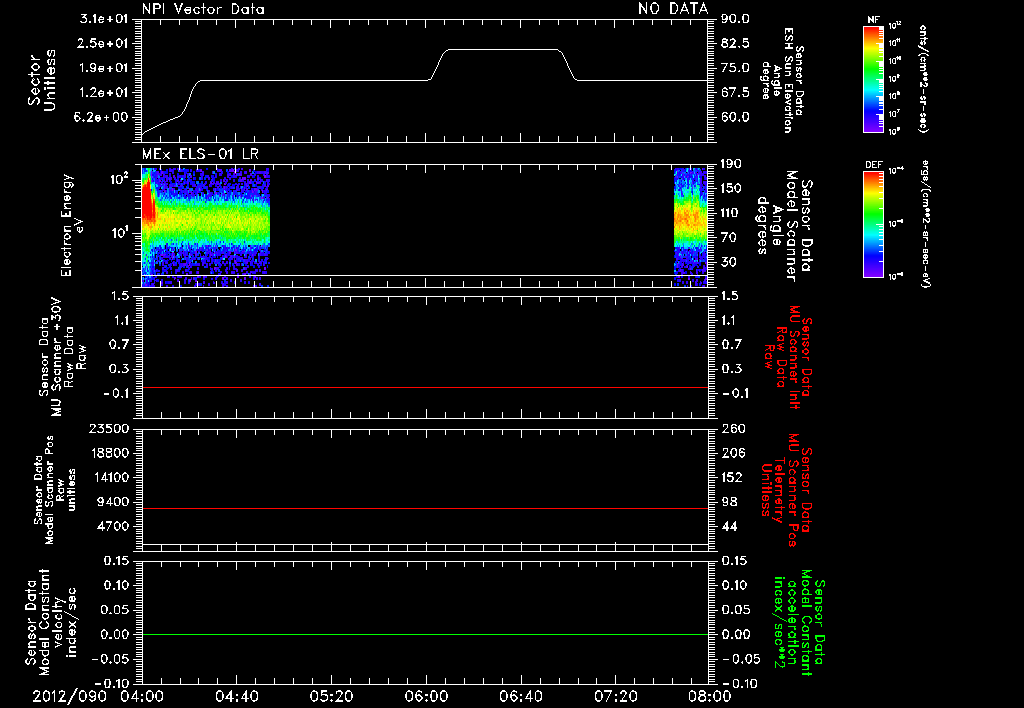Click the red line in the Scanner Pos panel
This screenshot has width=1024, height=708.
click(x=425, y=508)
